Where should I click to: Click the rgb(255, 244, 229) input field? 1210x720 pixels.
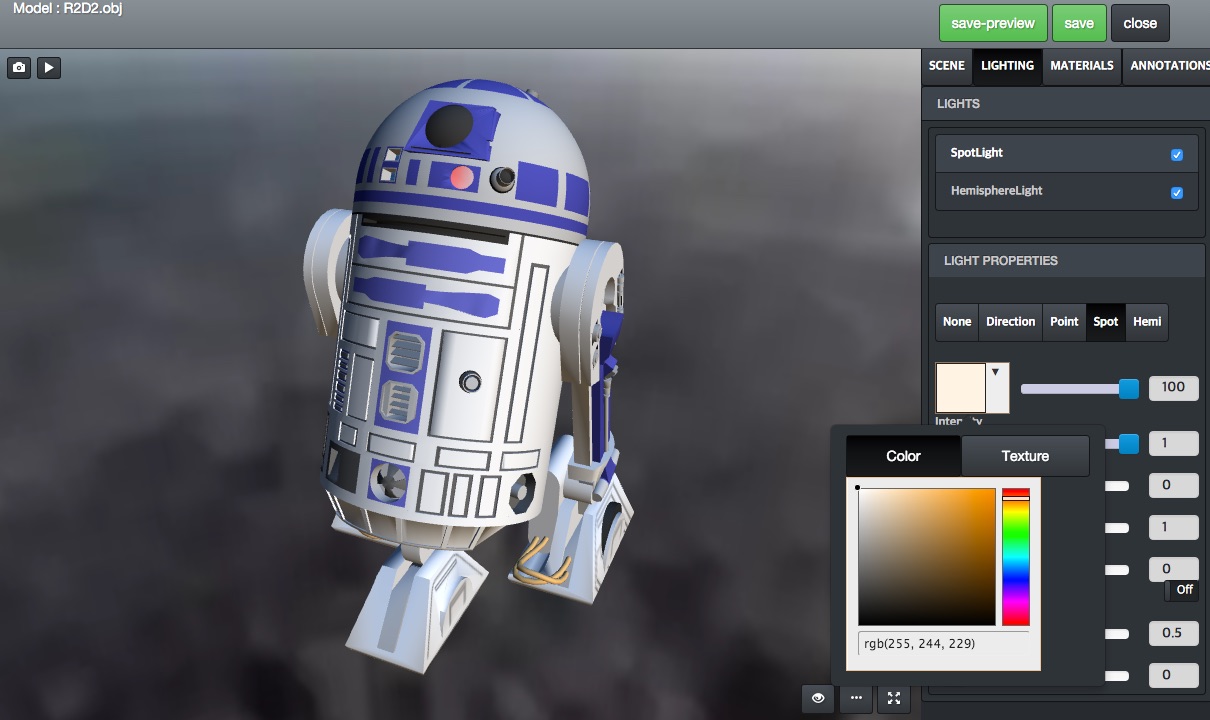(943, 644)
